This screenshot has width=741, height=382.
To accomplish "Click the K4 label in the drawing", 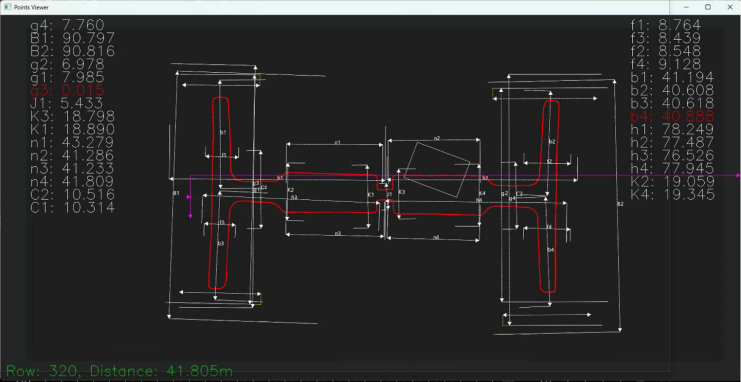I will pyautogui.click(x=482, y=193).
